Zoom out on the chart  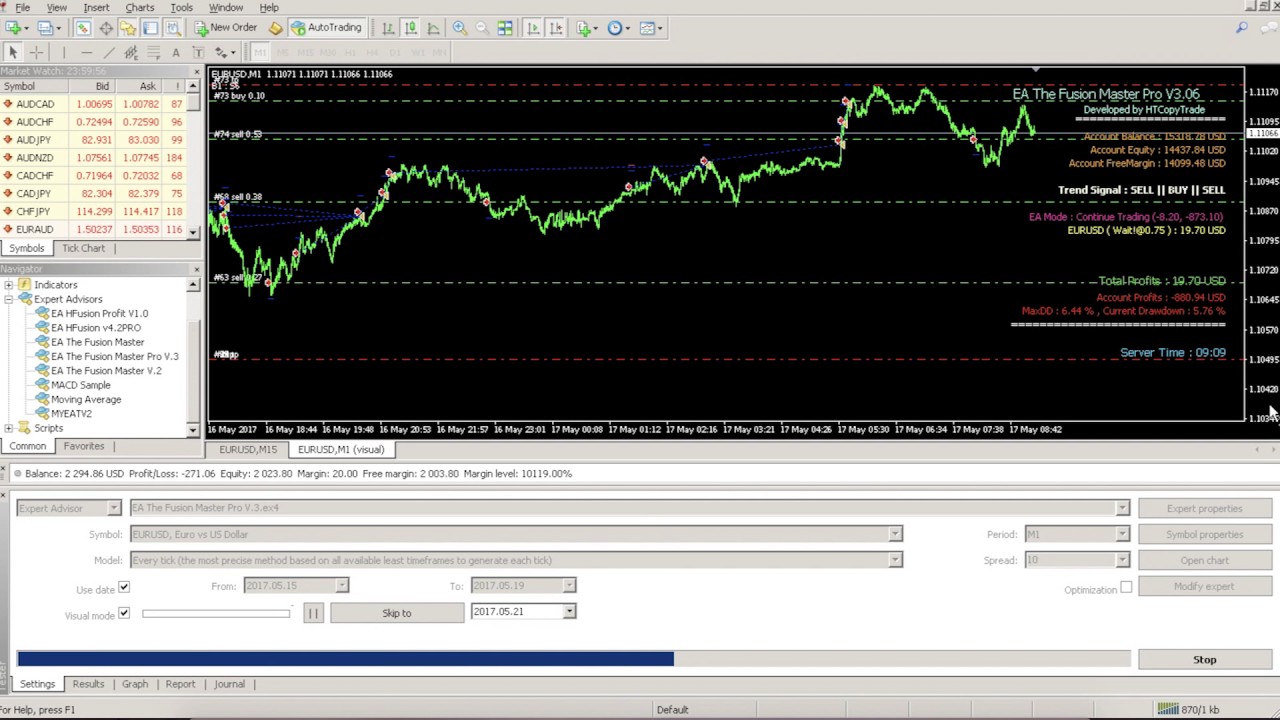click(482, 28)
